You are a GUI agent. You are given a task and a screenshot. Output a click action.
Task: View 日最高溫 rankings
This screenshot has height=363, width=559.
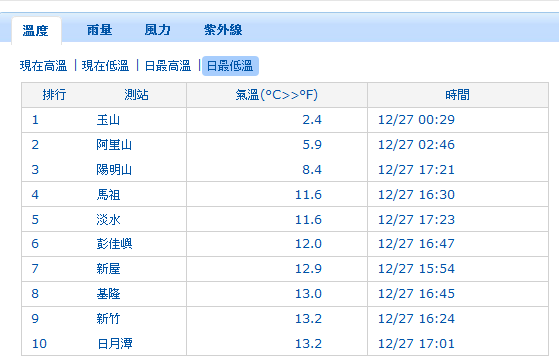[168, 66]
